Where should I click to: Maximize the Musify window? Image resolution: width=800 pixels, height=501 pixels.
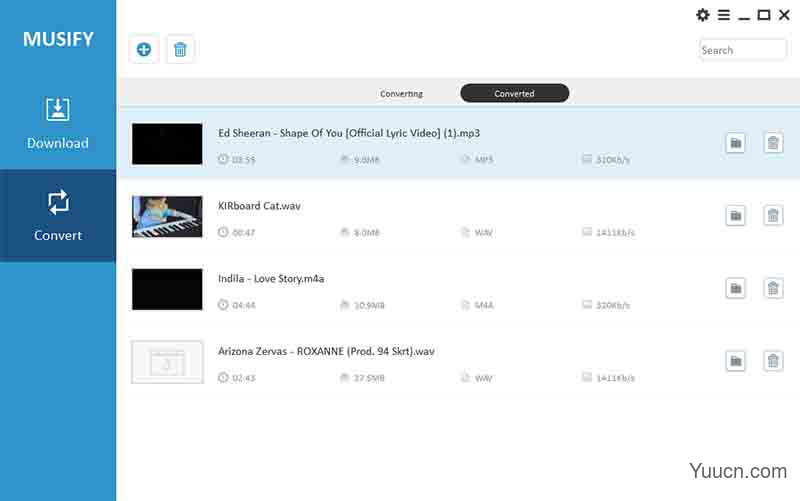(764, 15)
